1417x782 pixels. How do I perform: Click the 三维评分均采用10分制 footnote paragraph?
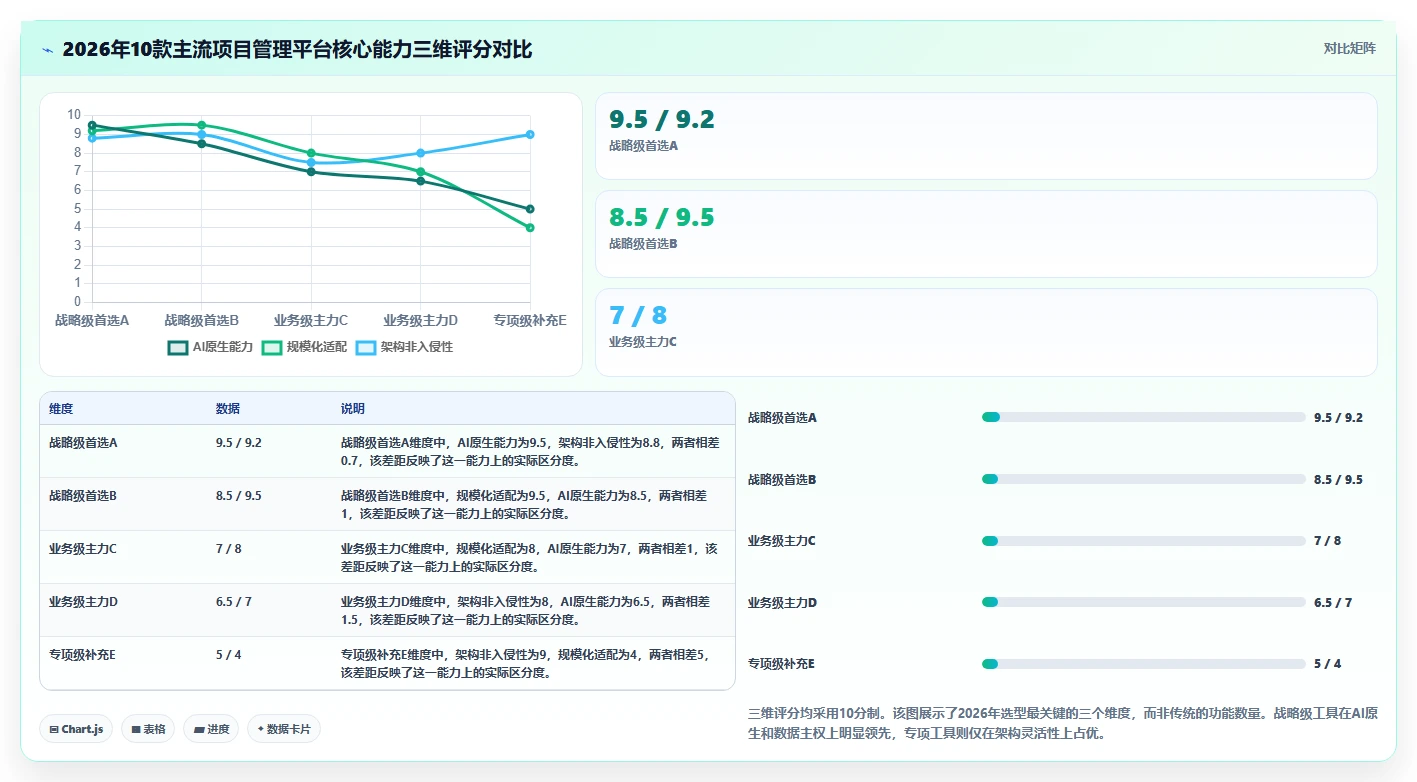1063,723
